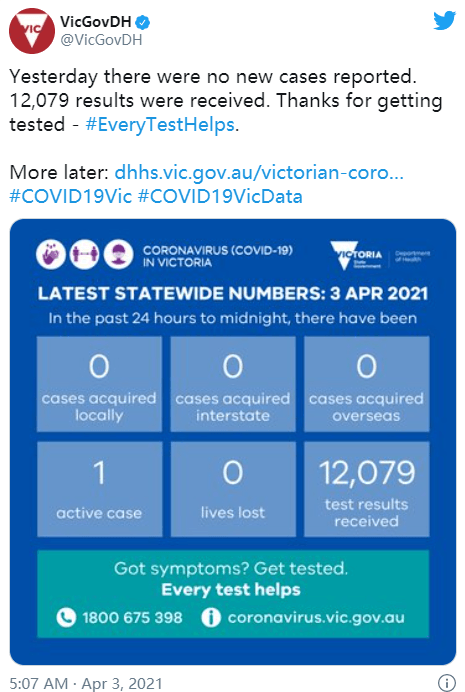The image size is (465, 692).
Task: Click the @VicGovDH handle
Action: (x=101, y=40)
